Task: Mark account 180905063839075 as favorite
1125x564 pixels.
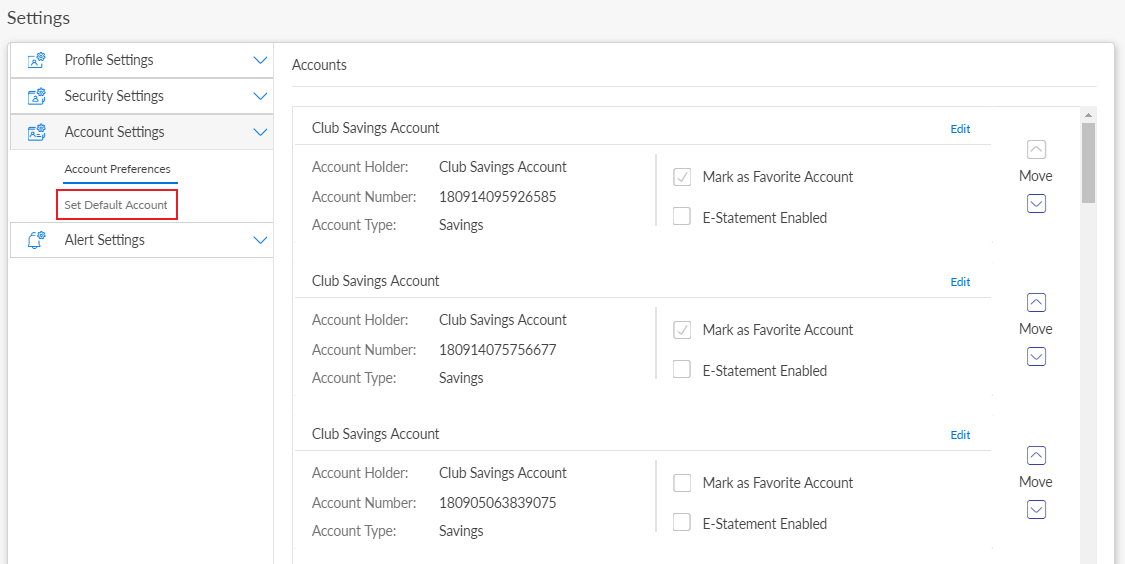Action: click(682, 483)
